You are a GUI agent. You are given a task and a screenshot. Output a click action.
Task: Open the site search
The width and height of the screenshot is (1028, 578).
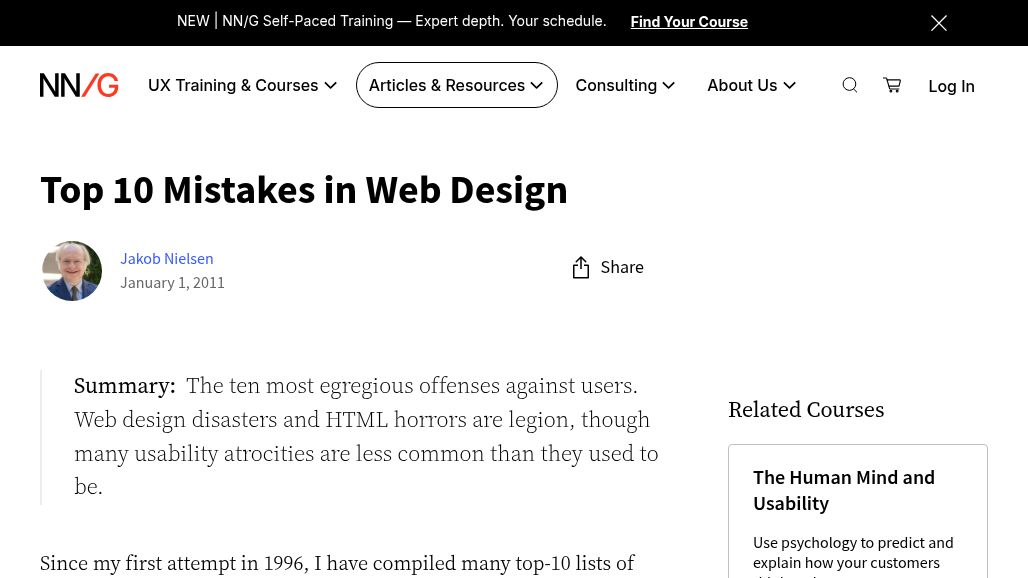[x=849, y=85]
